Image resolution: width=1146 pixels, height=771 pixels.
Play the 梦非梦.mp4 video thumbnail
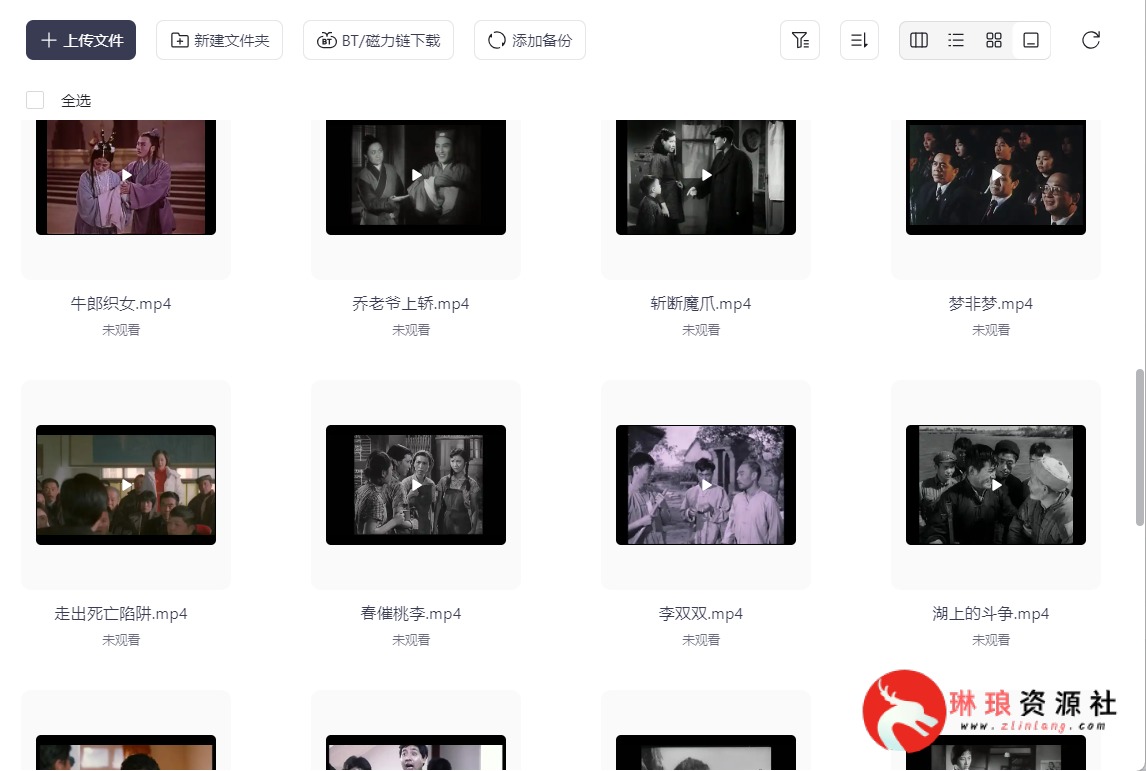pos(996,175)
